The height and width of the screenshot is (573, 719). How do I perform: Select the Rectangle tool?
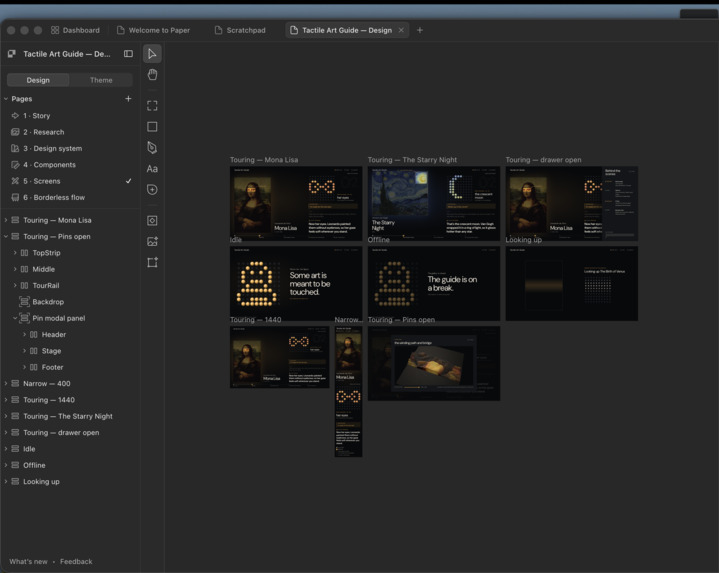tap(152, 127)
